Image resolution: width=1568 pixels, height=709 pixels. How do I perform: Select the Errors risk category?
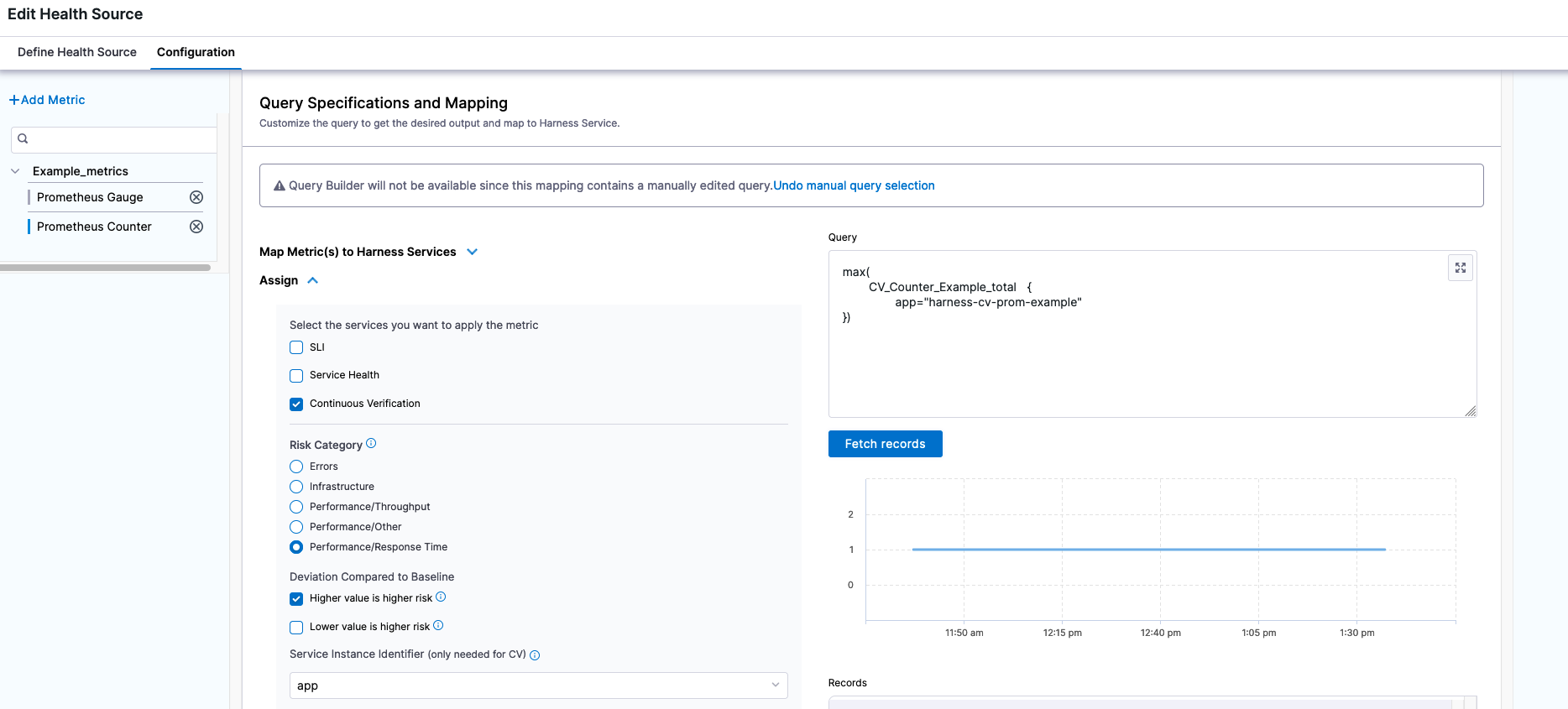[x=296, y=467]
